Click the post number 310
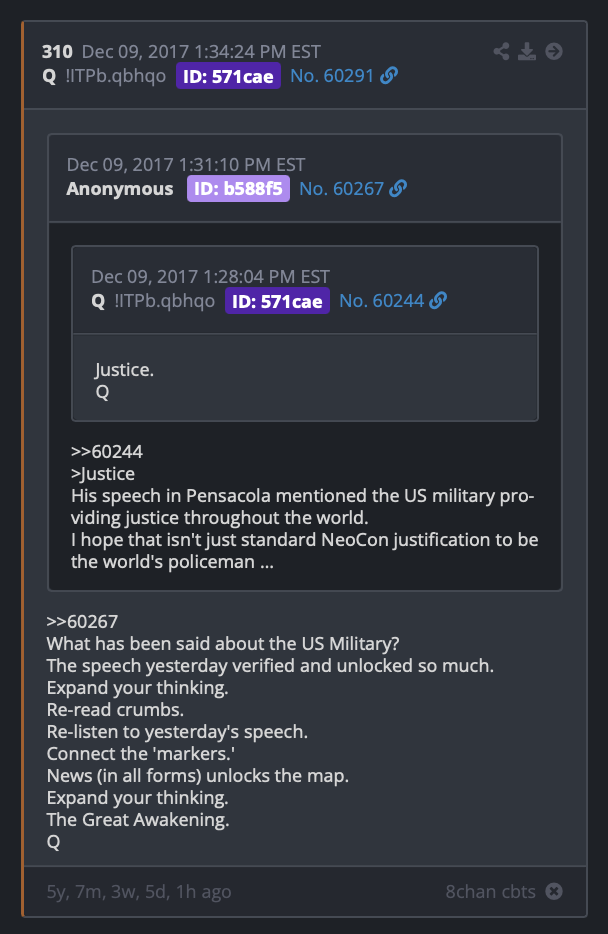Viewport: 608px width, 934px height. point(57,52)
